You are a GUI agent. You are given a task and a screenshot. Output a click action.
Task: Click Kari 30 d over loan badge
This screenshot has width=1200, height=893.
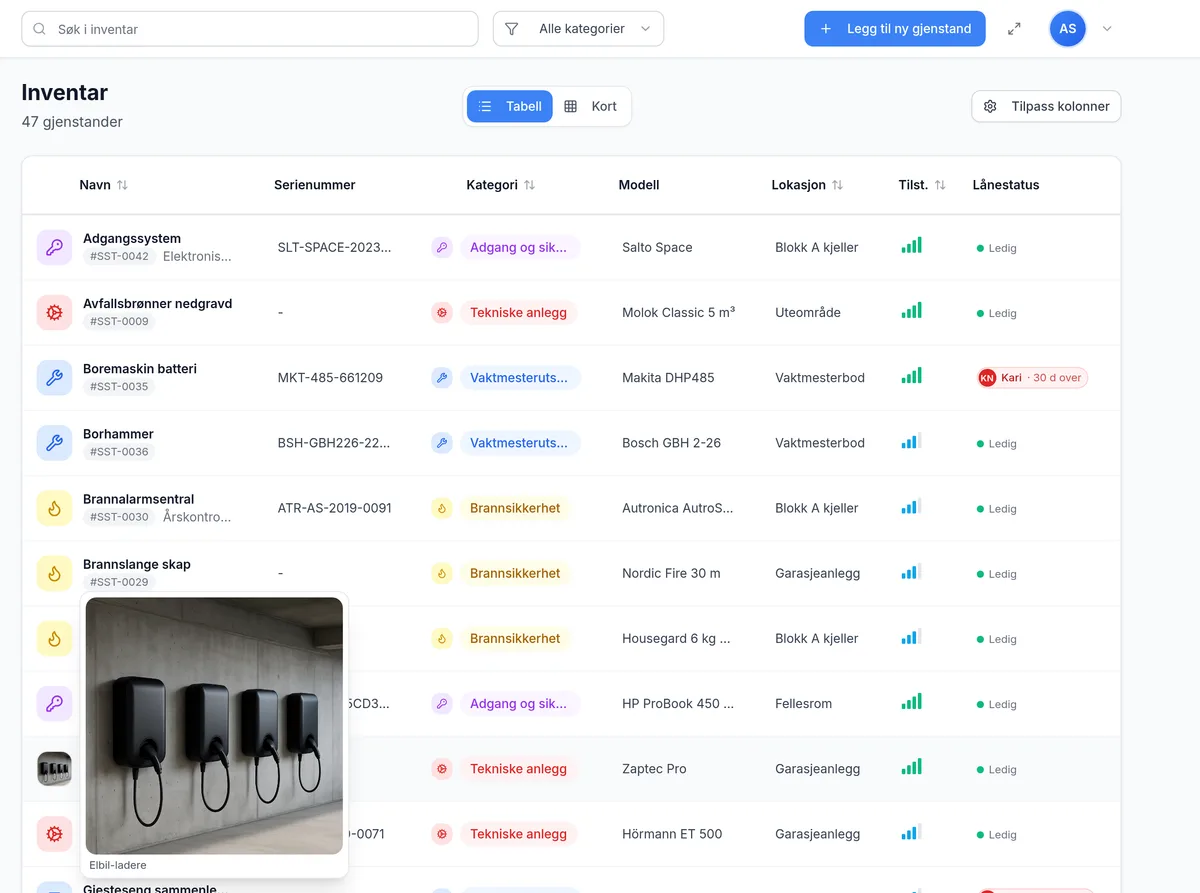(1032, 378)
